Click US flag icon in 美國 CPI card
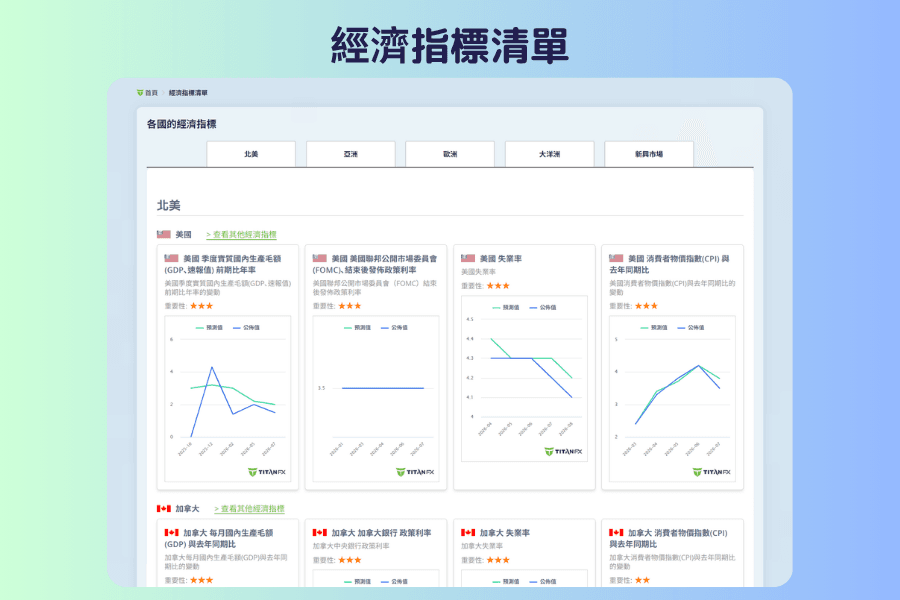 [x=616, y=258]
